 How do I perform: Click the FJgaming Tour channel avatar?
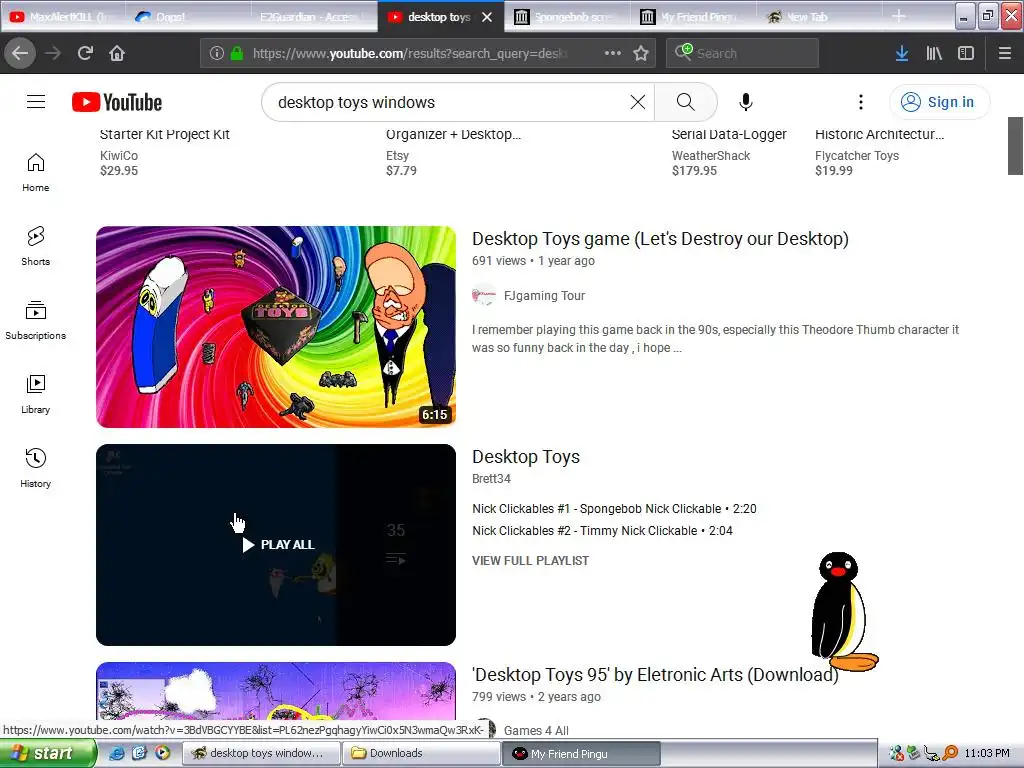pyautogui.click(x=484, y=296)
